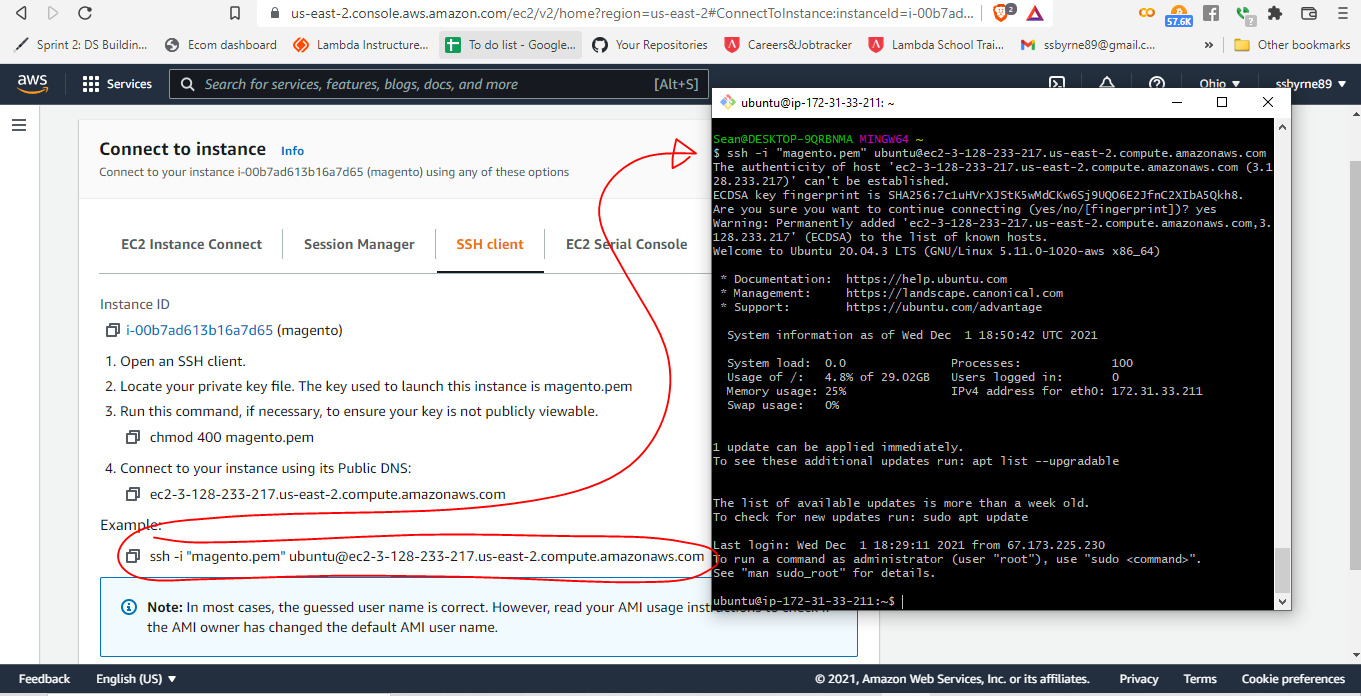Open Ecom dashboard bookmark
This screenshot has height=696, width=1361.
click(x=221, y=45)
